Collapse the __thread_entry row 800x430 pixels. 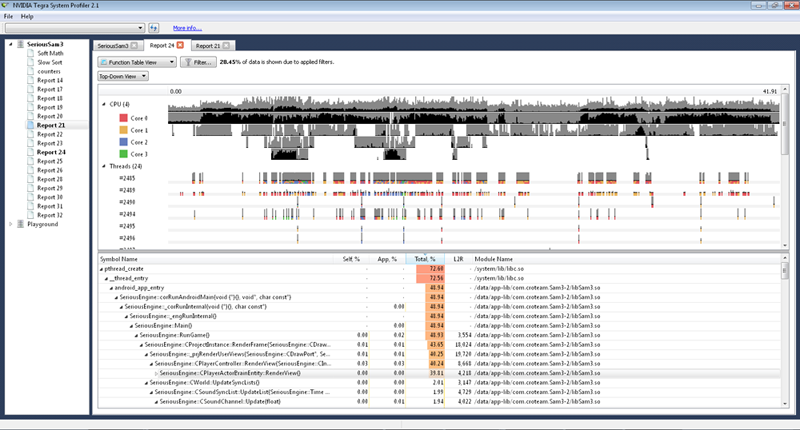click(106, 279)
